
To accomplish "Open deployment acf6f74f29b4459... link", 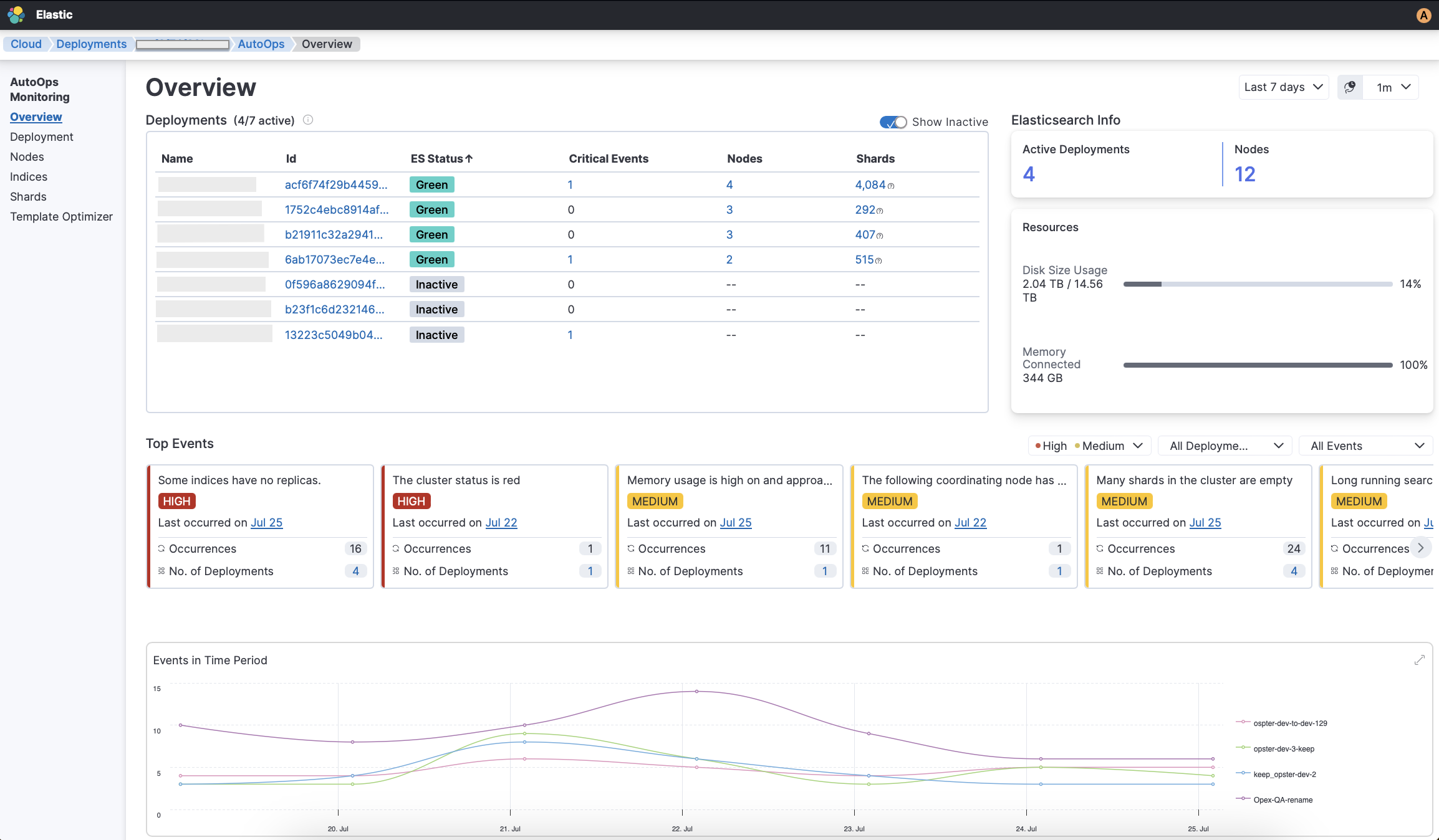I will [x=336, y=184].
